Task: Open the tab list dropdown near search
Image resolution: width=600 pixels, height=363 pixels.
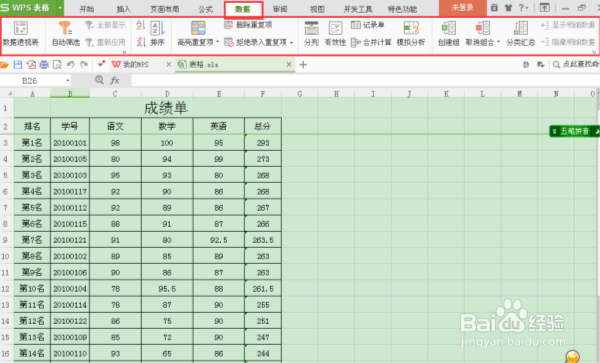Action: click(540, 65)
